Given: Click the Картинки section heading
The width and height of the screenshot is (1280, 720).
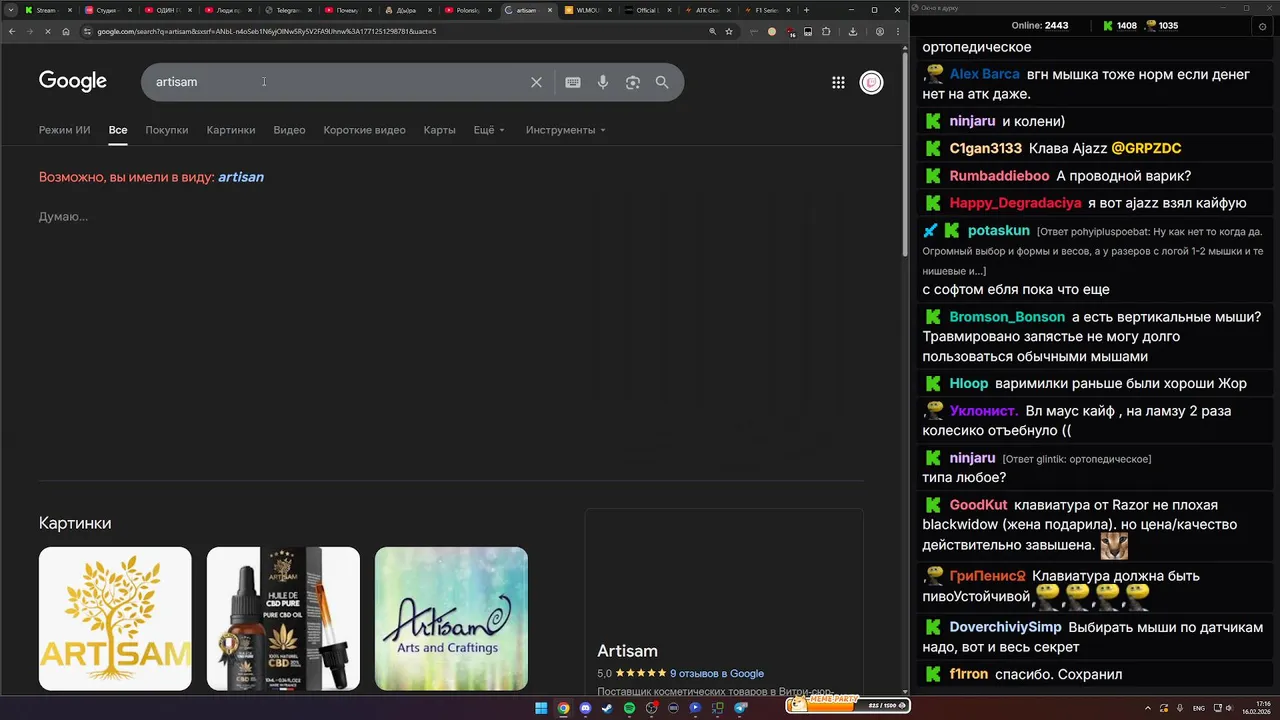Looking at the screenshot, I should click(x=75, y=523).
